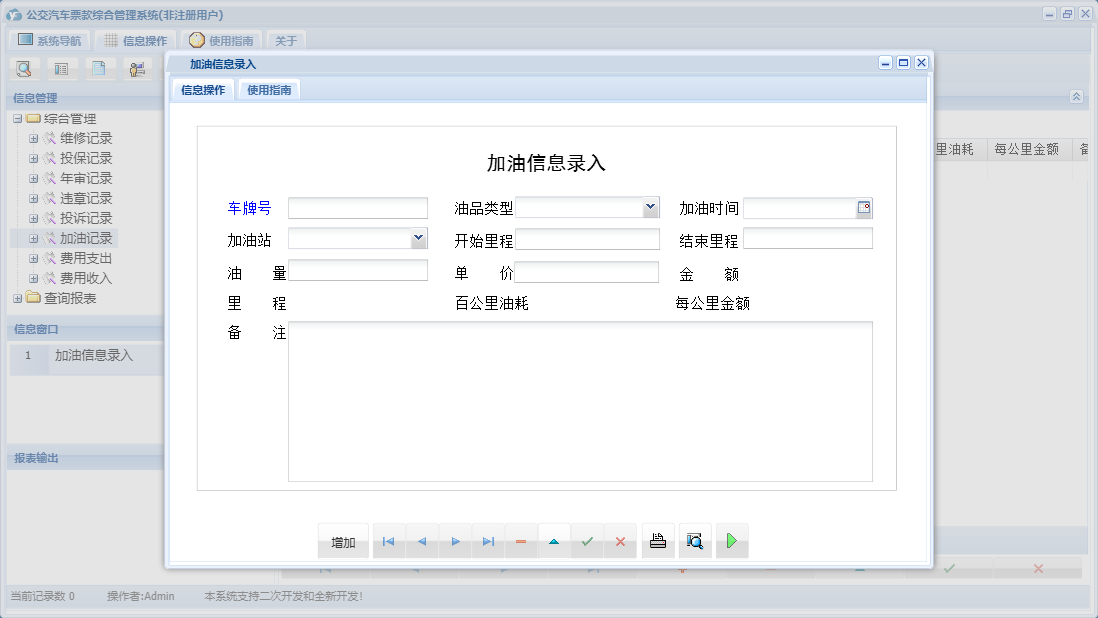
Task: Switch to the 使用指南 tab in the dialog
Action: coord(268,89)
